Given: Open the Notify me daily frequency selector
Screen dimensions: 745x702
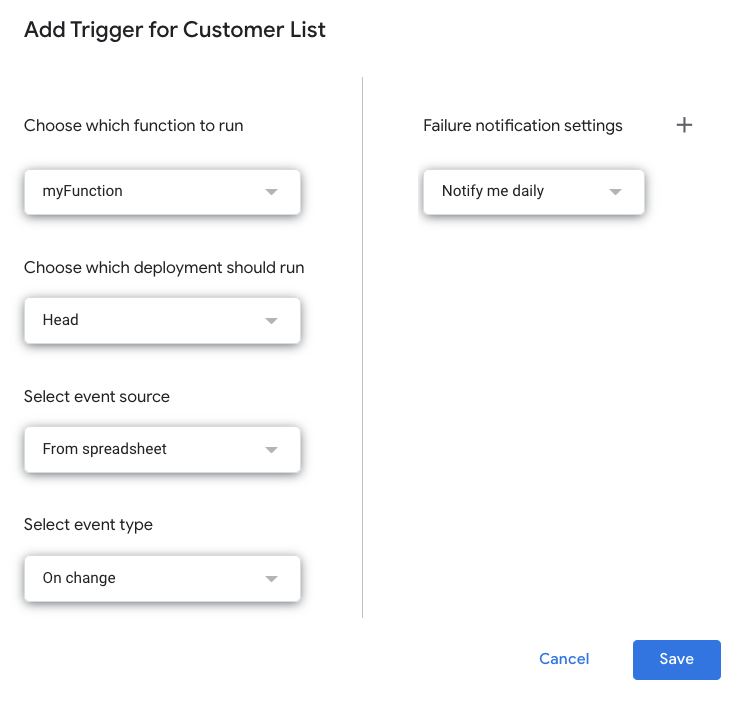Looking at the screenshot, I should tap(534, 192).
